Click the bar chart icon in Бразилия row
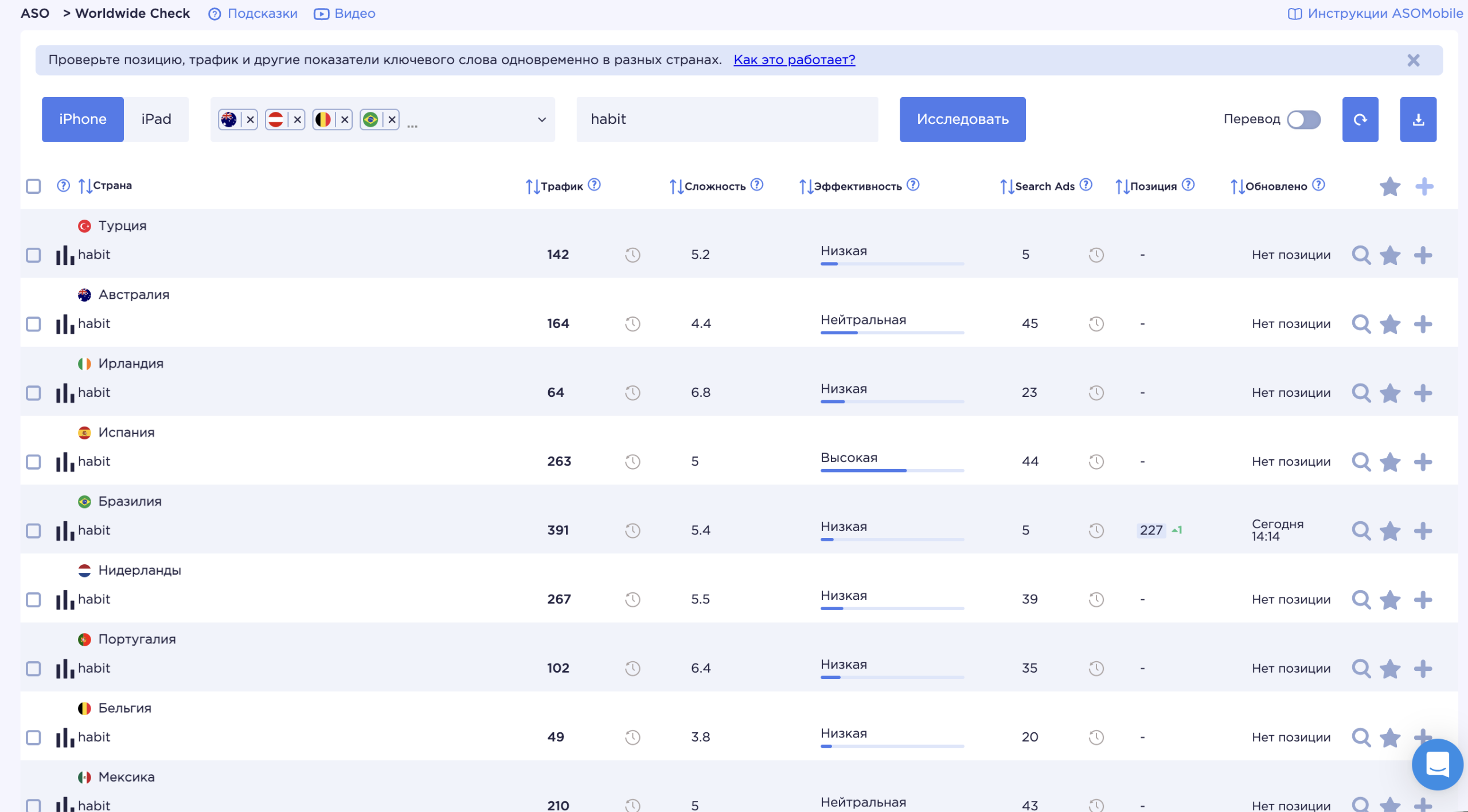1468x812 pixels. pos(65,531)
